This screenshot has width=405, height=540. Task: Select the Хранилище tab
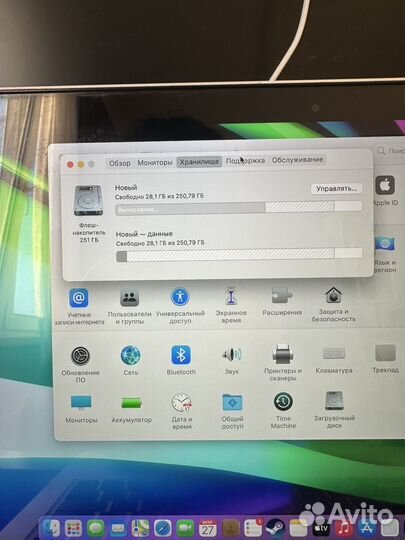click(199, 162)
